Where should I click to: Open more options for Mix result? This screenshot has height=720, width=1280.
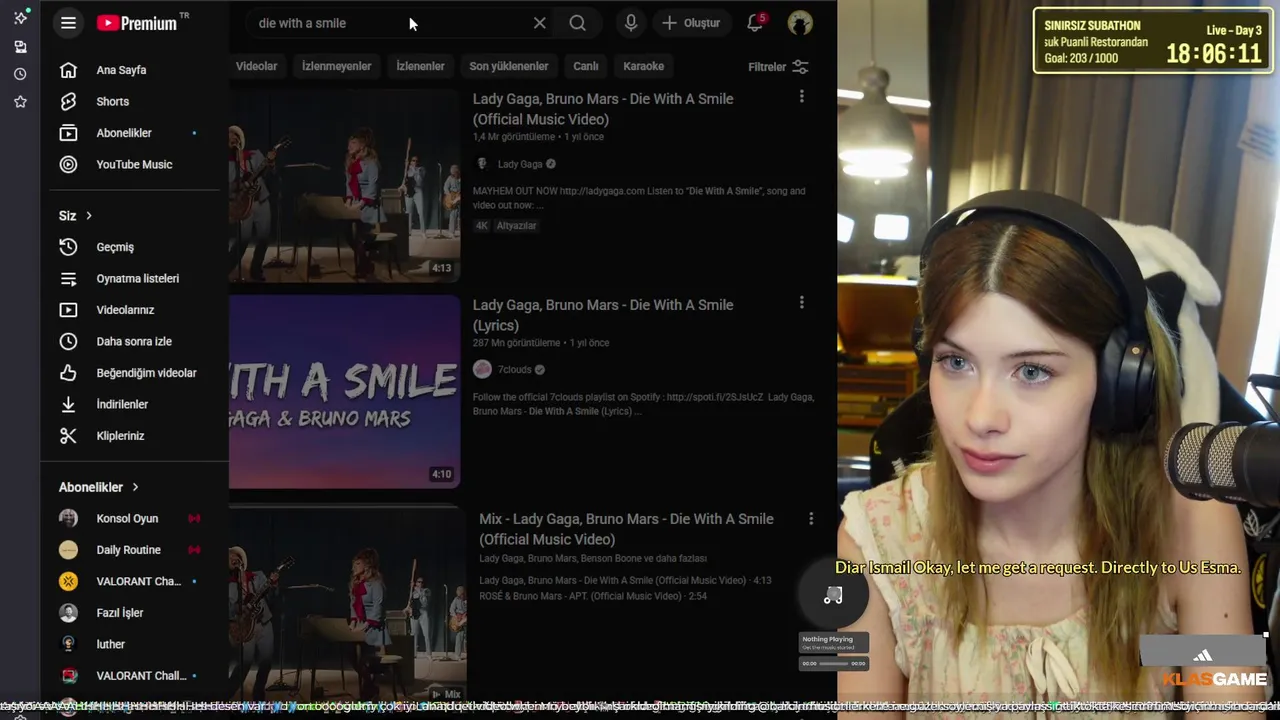pos(811,519)
